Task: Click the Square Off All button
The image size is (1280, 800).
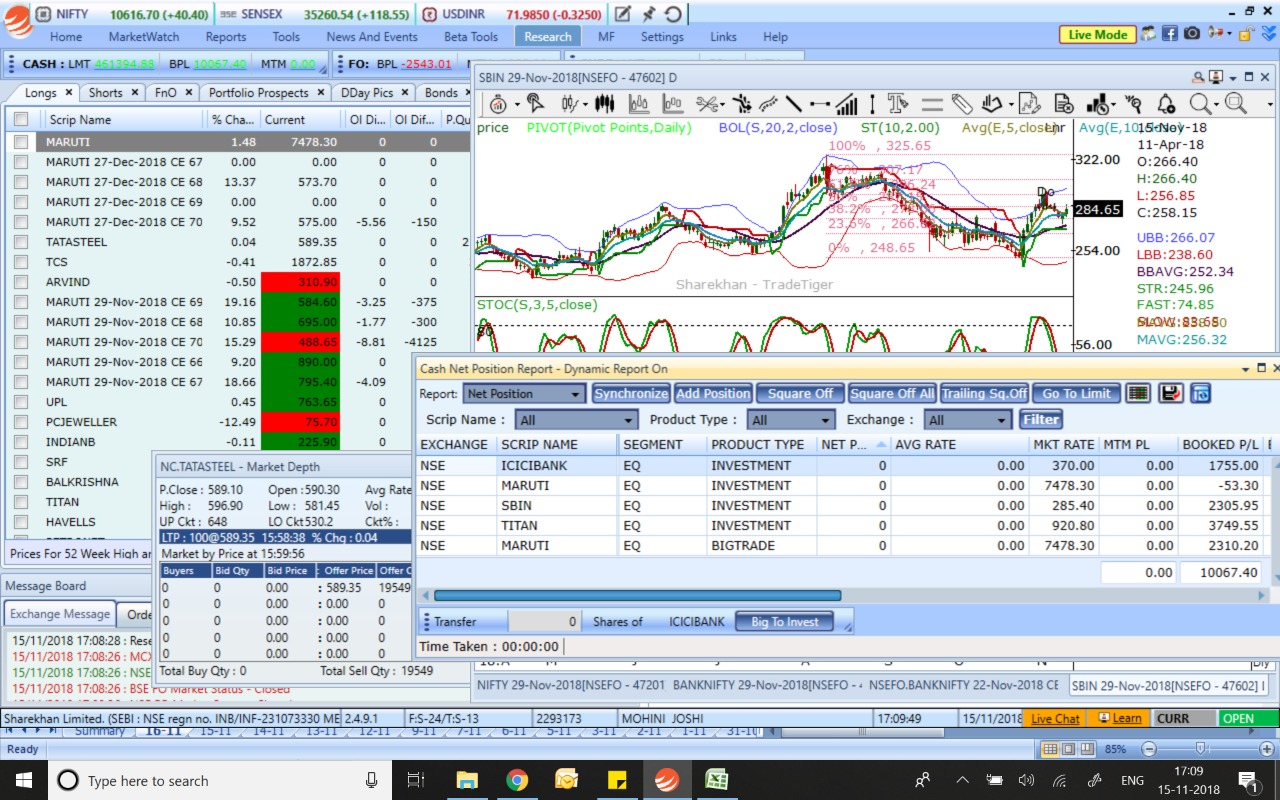Action: [x=892, y=393]
